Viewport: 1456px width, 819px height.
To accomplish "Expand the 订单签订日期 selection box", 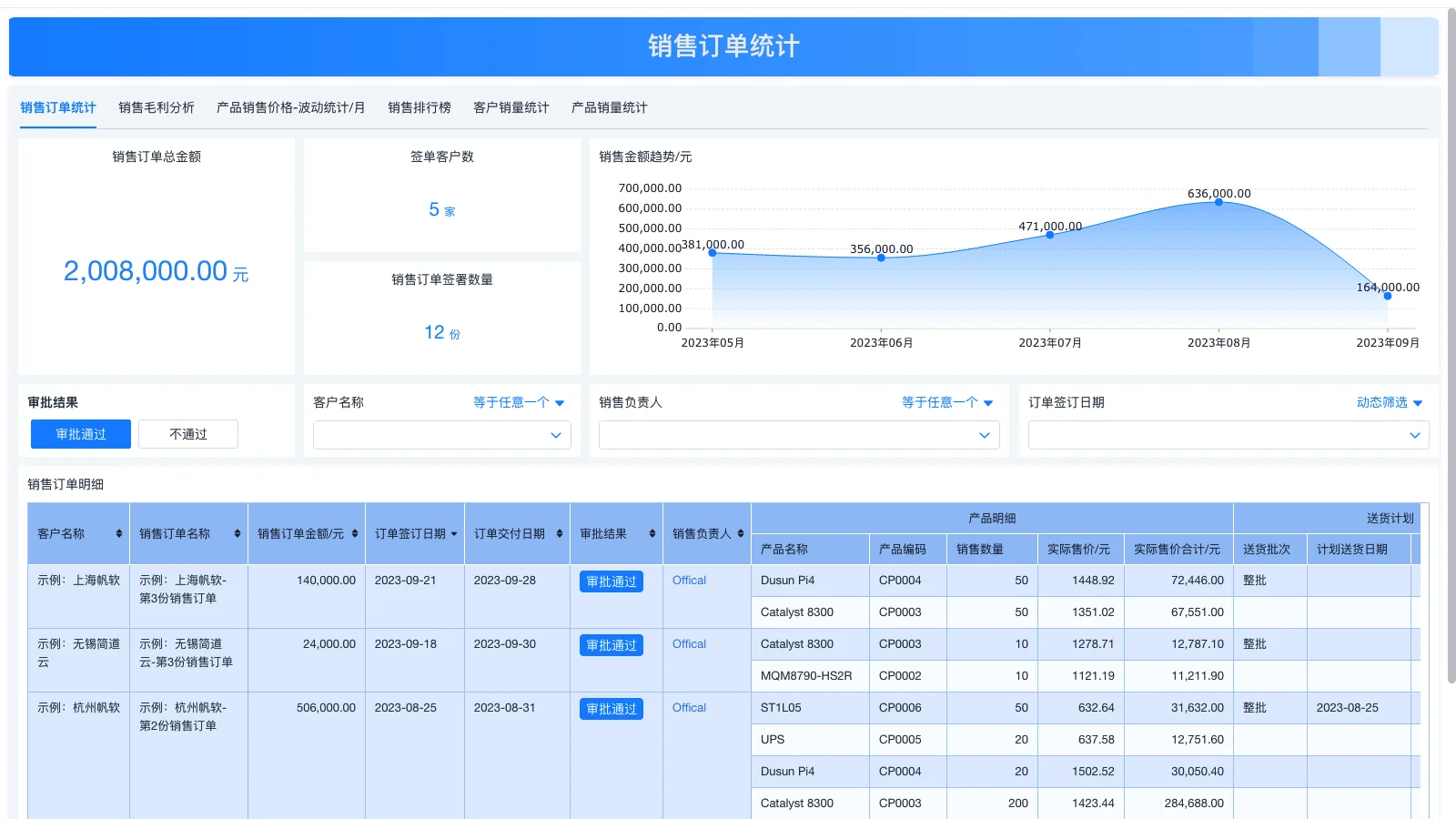I will click(1228, 435).
